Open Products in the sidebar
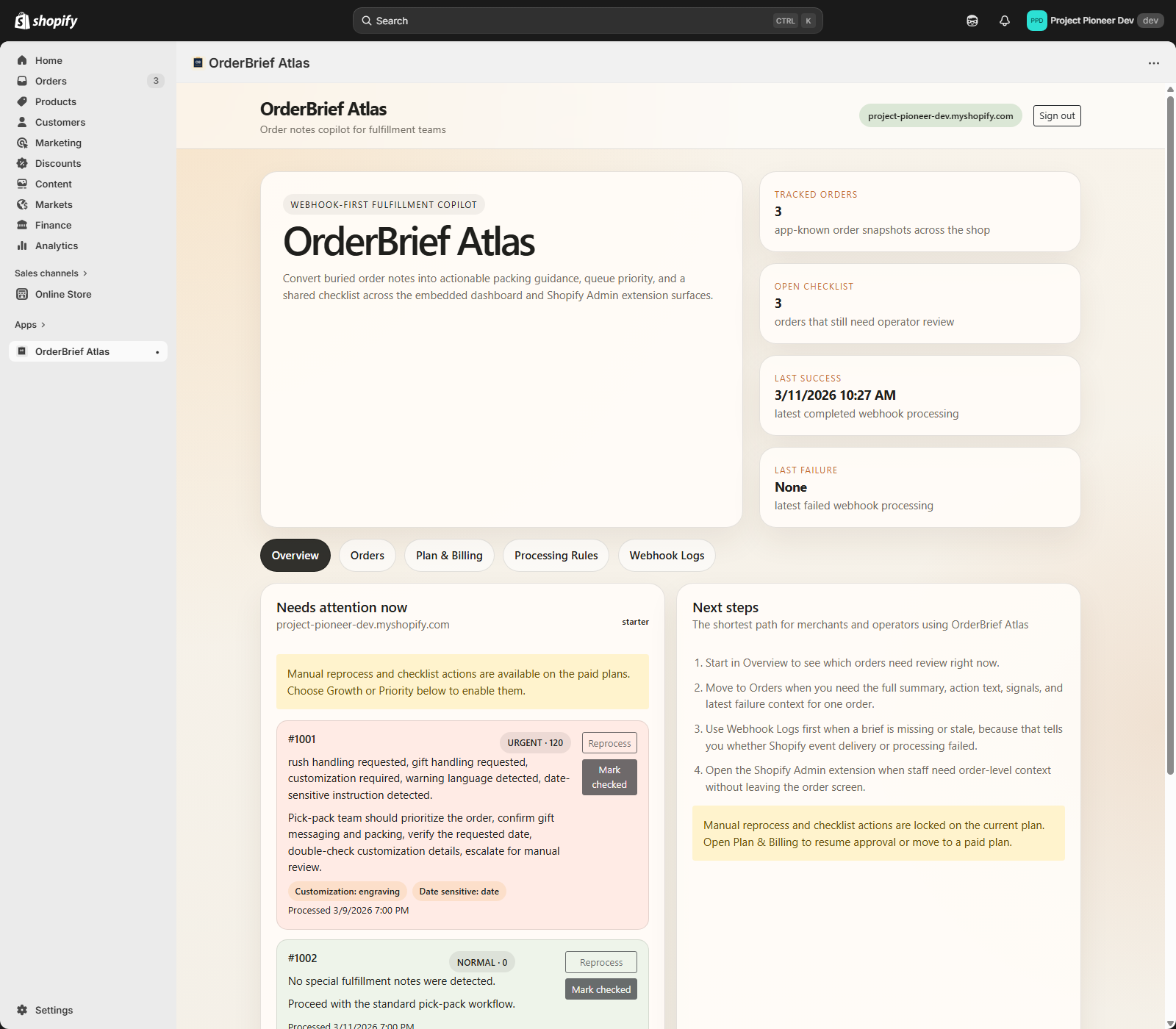The width and height of the screenshot is (1176, 1029). click(x=56, y=101)
